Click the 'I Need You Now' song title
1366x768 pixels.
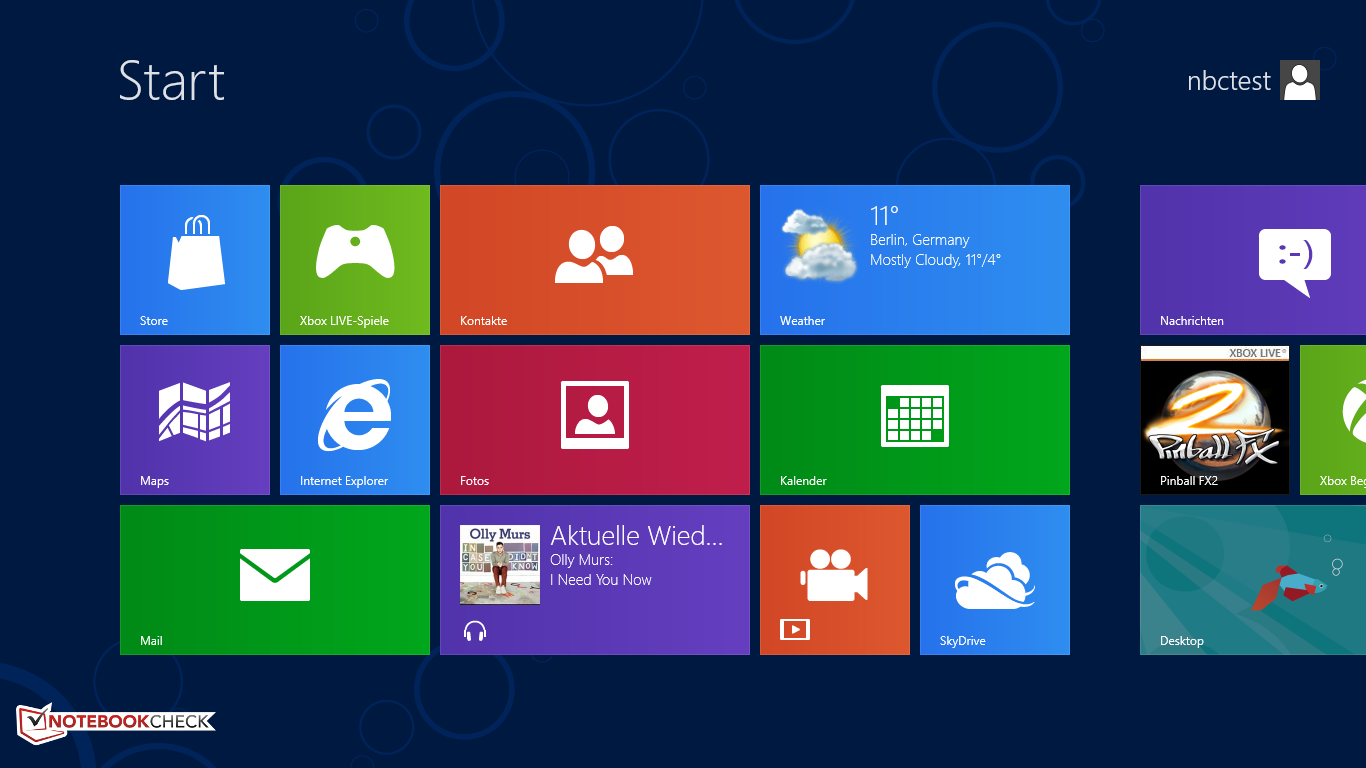coord(601,580)
